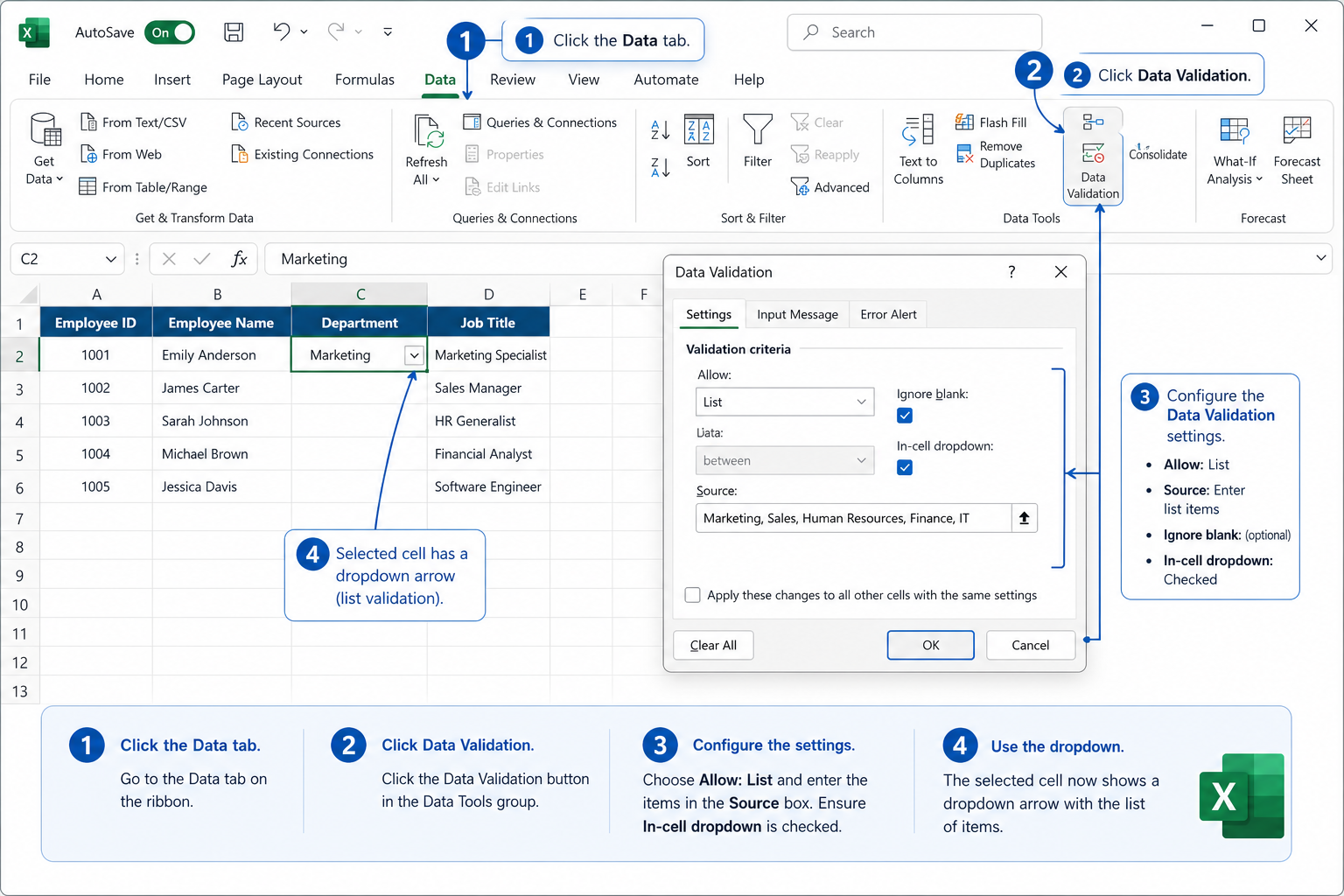
Task: Switch to the Home tab
Action: (x=104, y=80)
